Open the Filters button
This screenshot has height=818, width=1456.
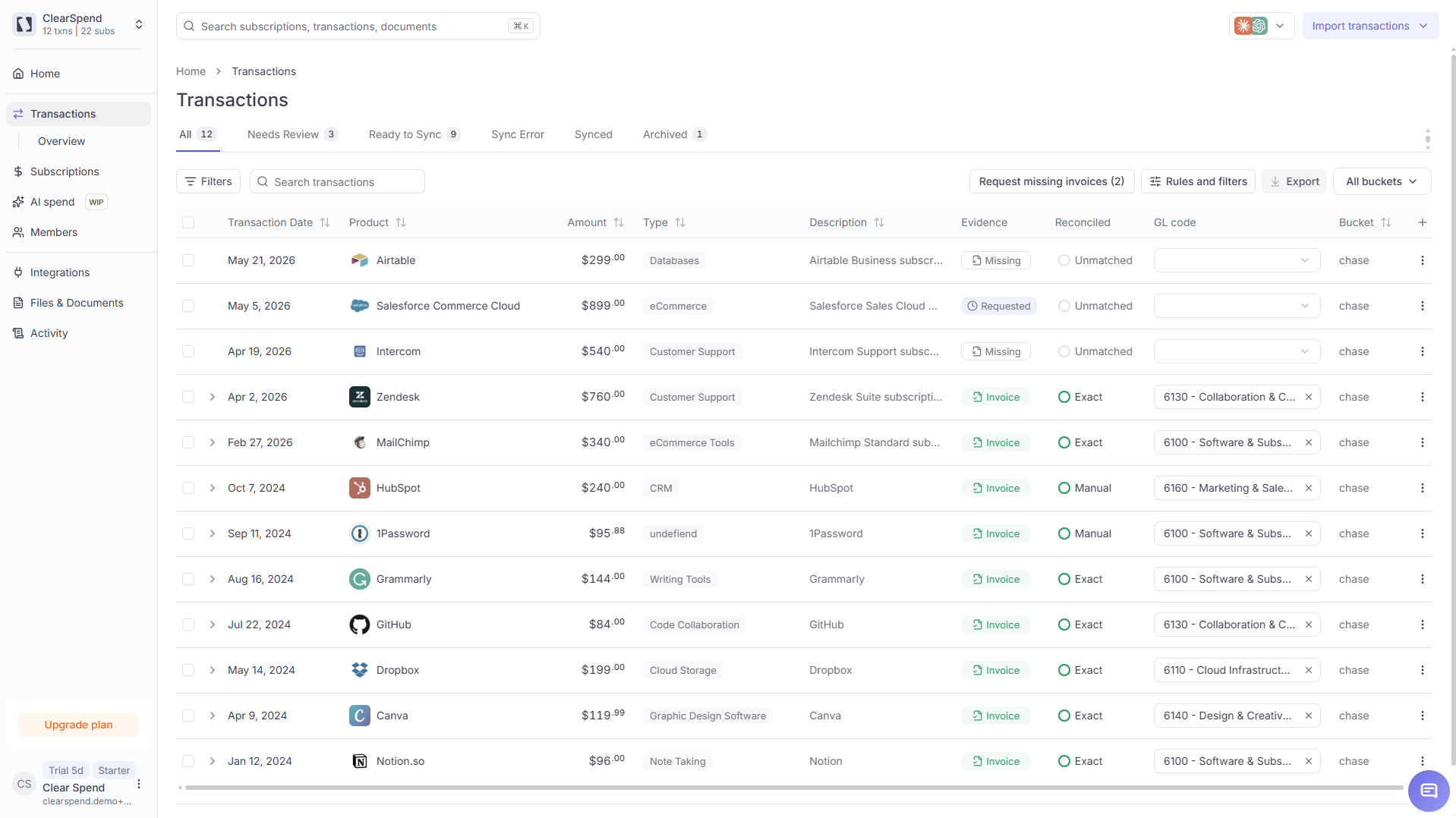[x=208, y=181]
